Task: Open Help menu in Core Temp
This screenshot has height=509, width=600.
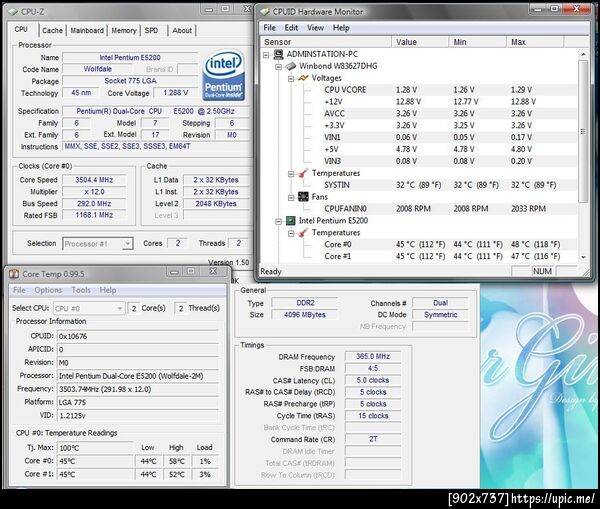Action: point(108,290)
